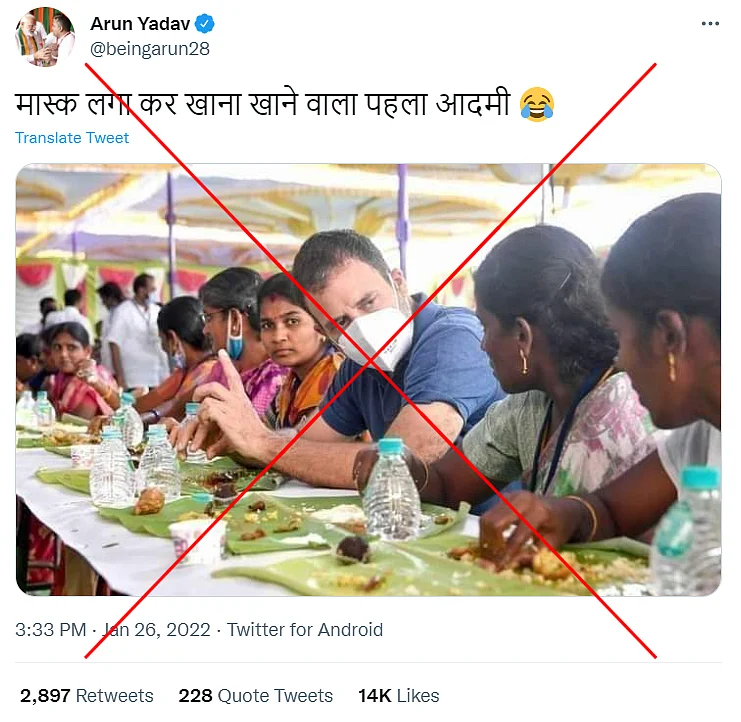Click the blue verified badge
The height and width of the screenshot is (722, 741).
click(205, 24)
